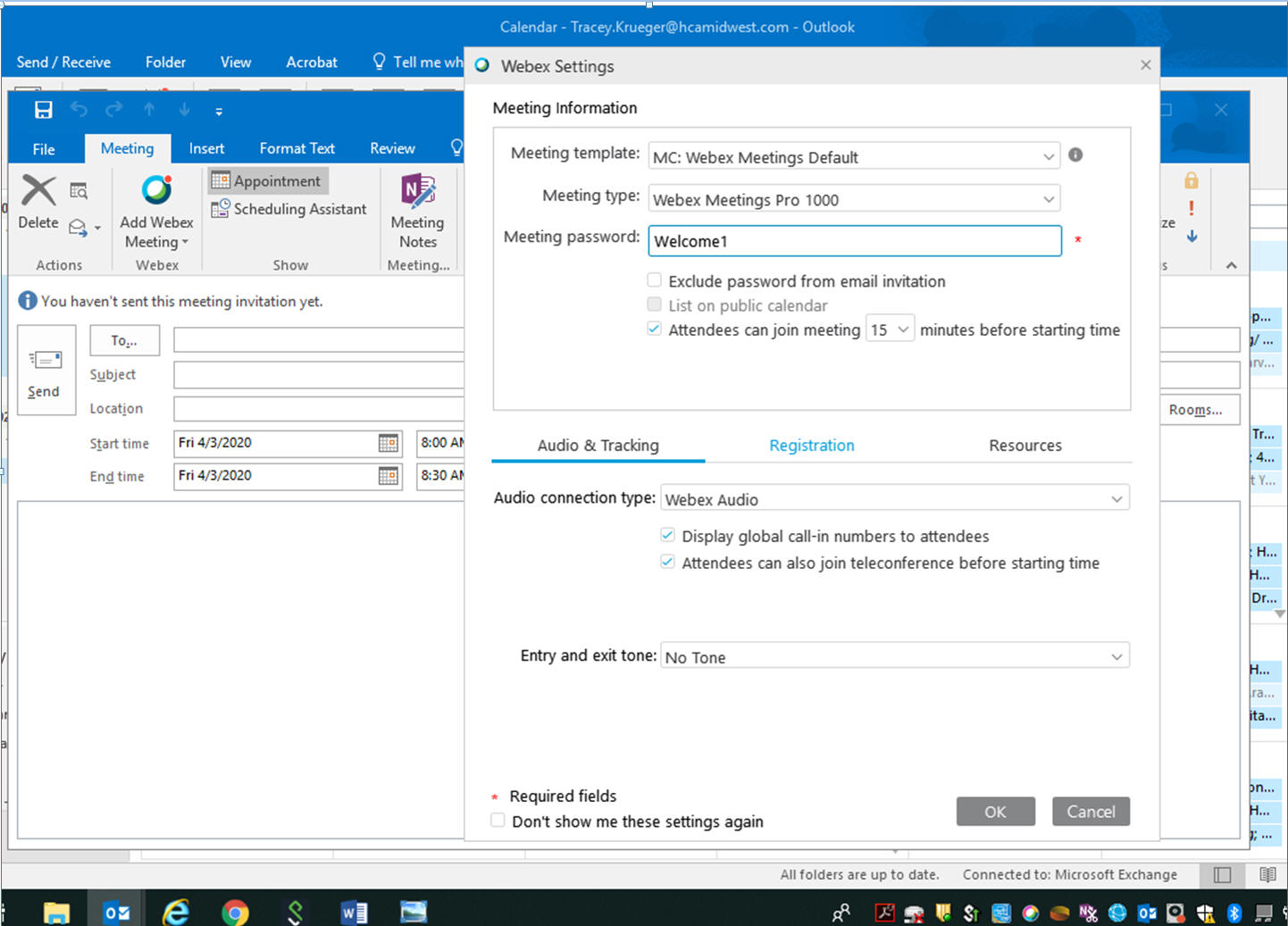Click the Save icon in quick access toolbar

pos(43,110)
